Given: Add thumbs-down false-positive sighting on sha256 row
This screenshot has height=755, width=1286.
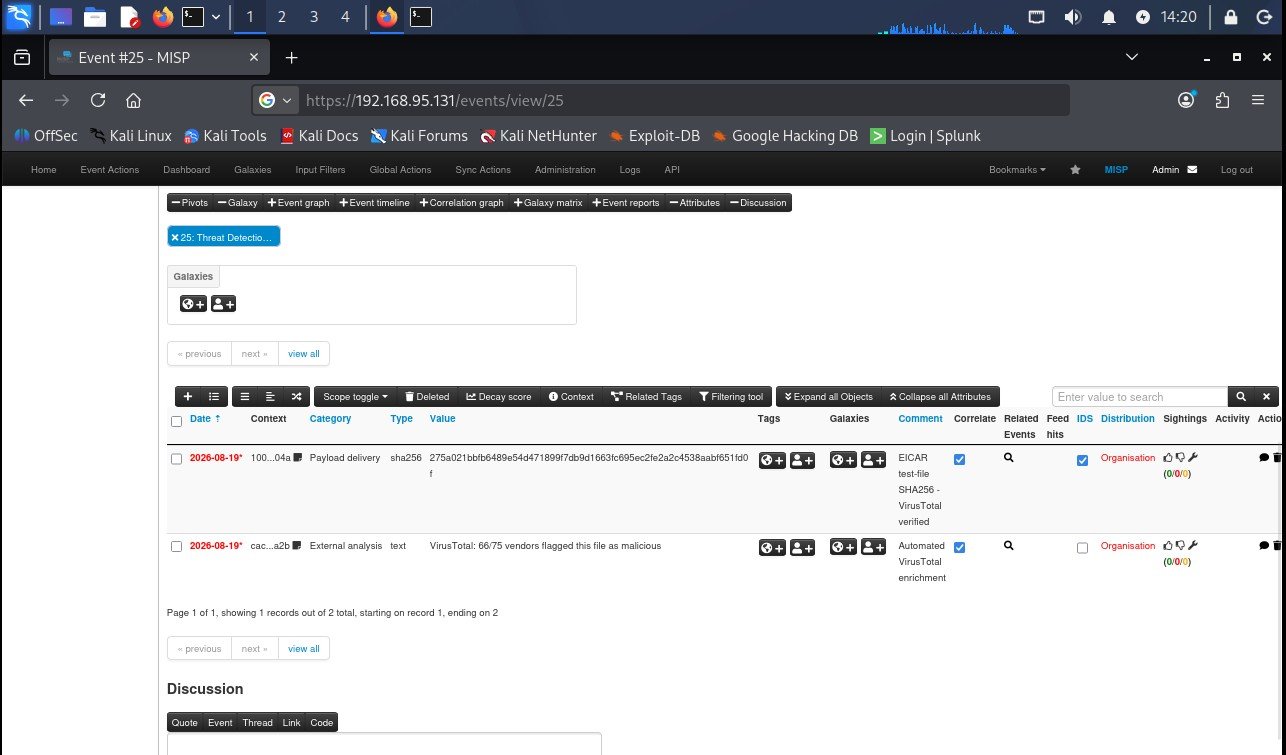Looking at the screenshot, I should 1180,459.
